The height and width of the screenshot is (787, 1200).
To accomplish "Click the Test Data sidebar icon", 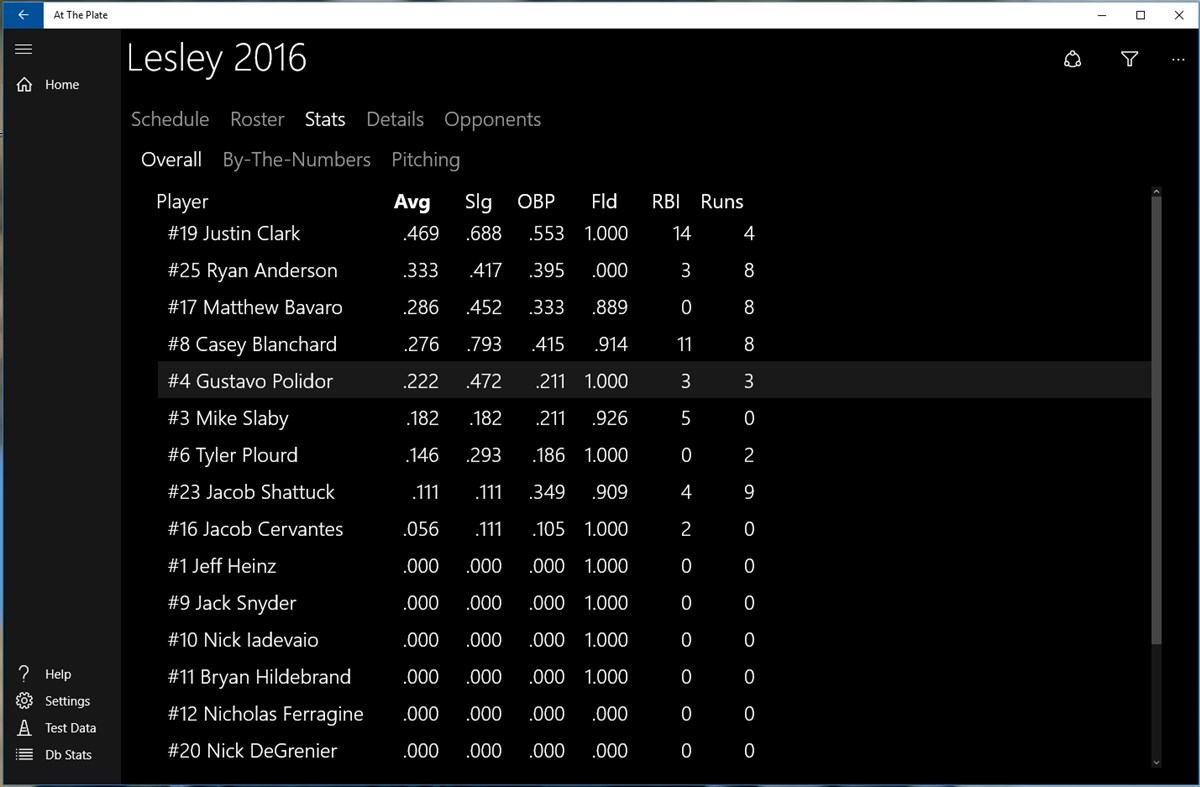I will [x=23, y=727].
